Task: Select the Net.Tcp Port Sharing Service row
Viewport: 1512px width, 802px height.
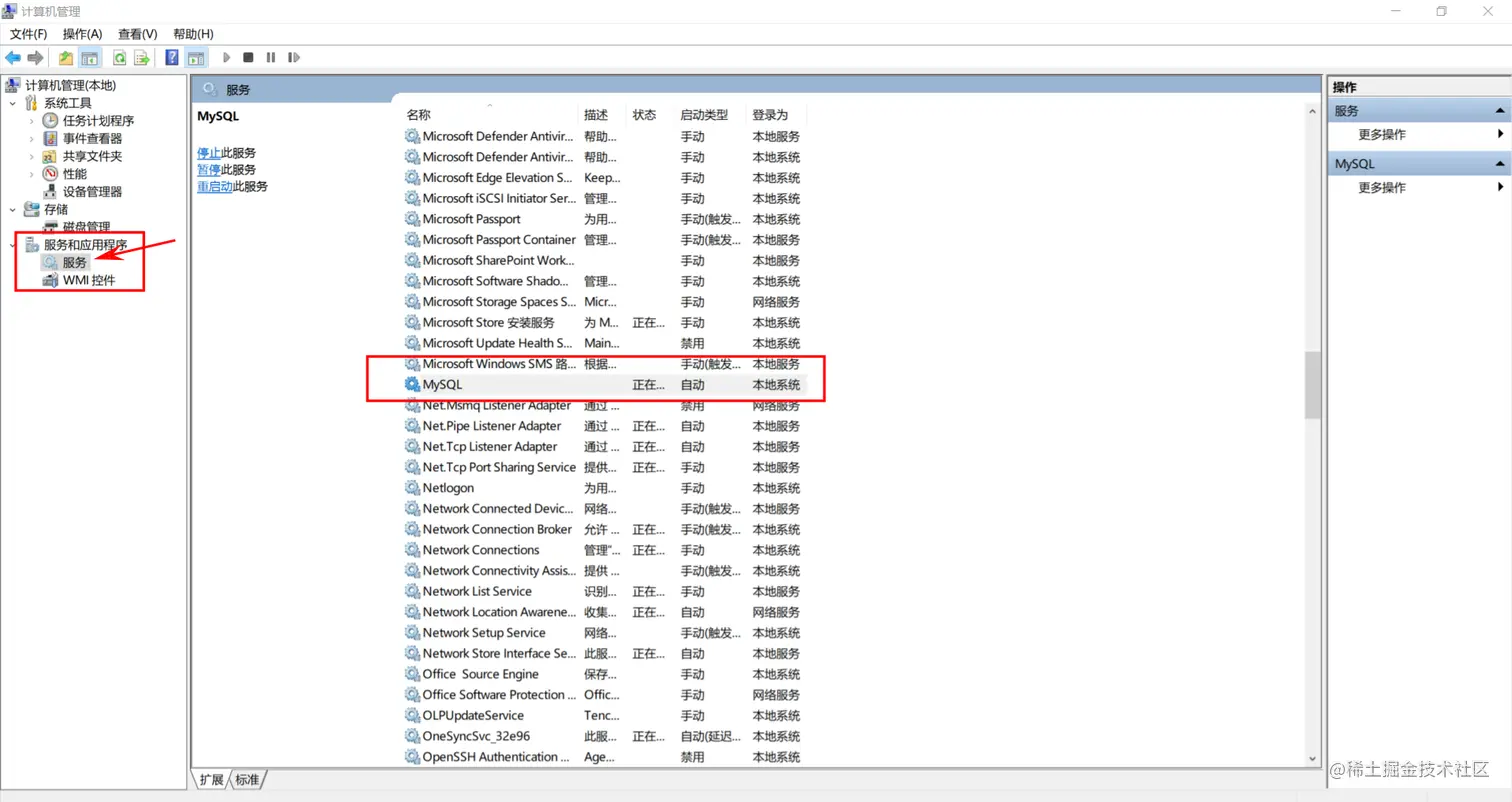Action: 604,467
